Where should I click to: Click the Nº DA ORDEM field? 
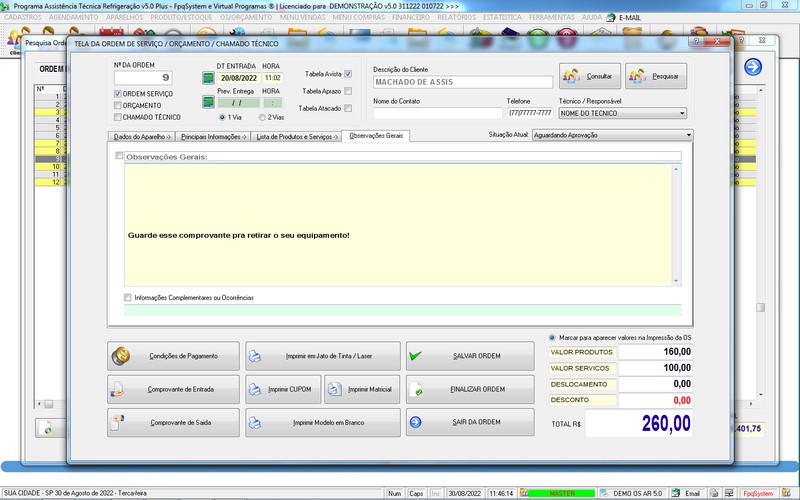[x=143, y=78]
